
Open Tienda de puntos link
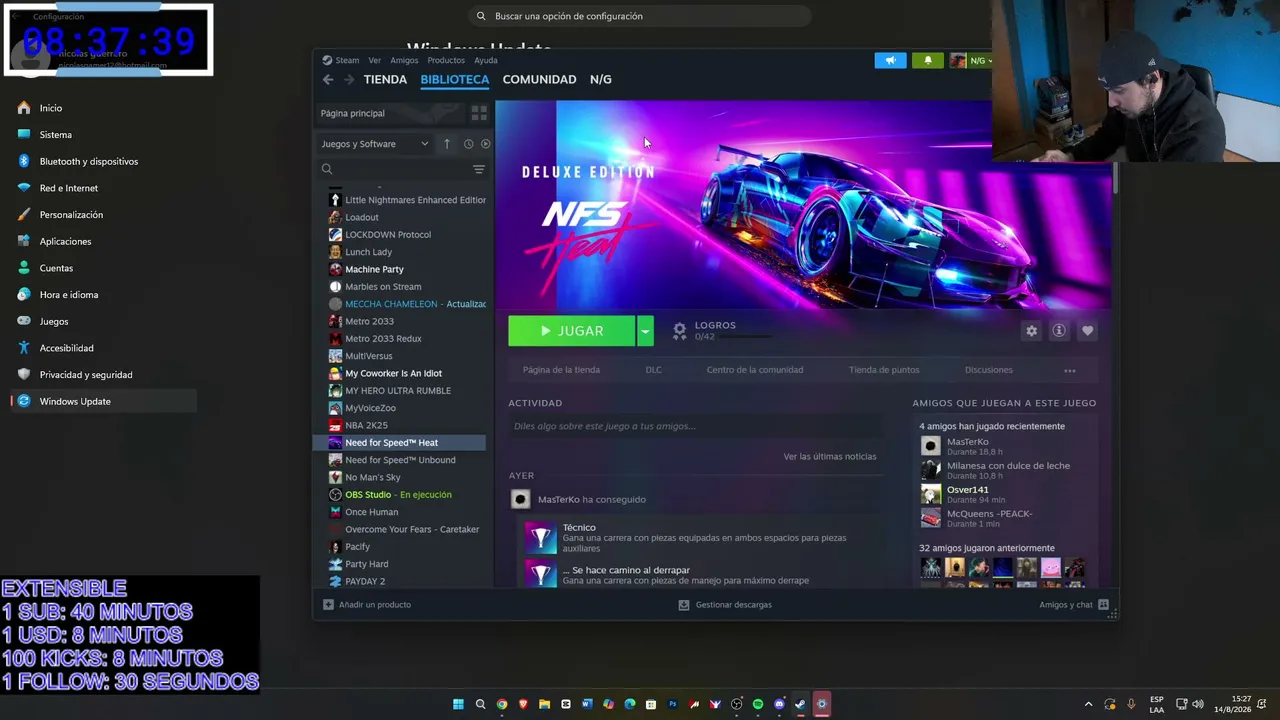coord(884,370)
